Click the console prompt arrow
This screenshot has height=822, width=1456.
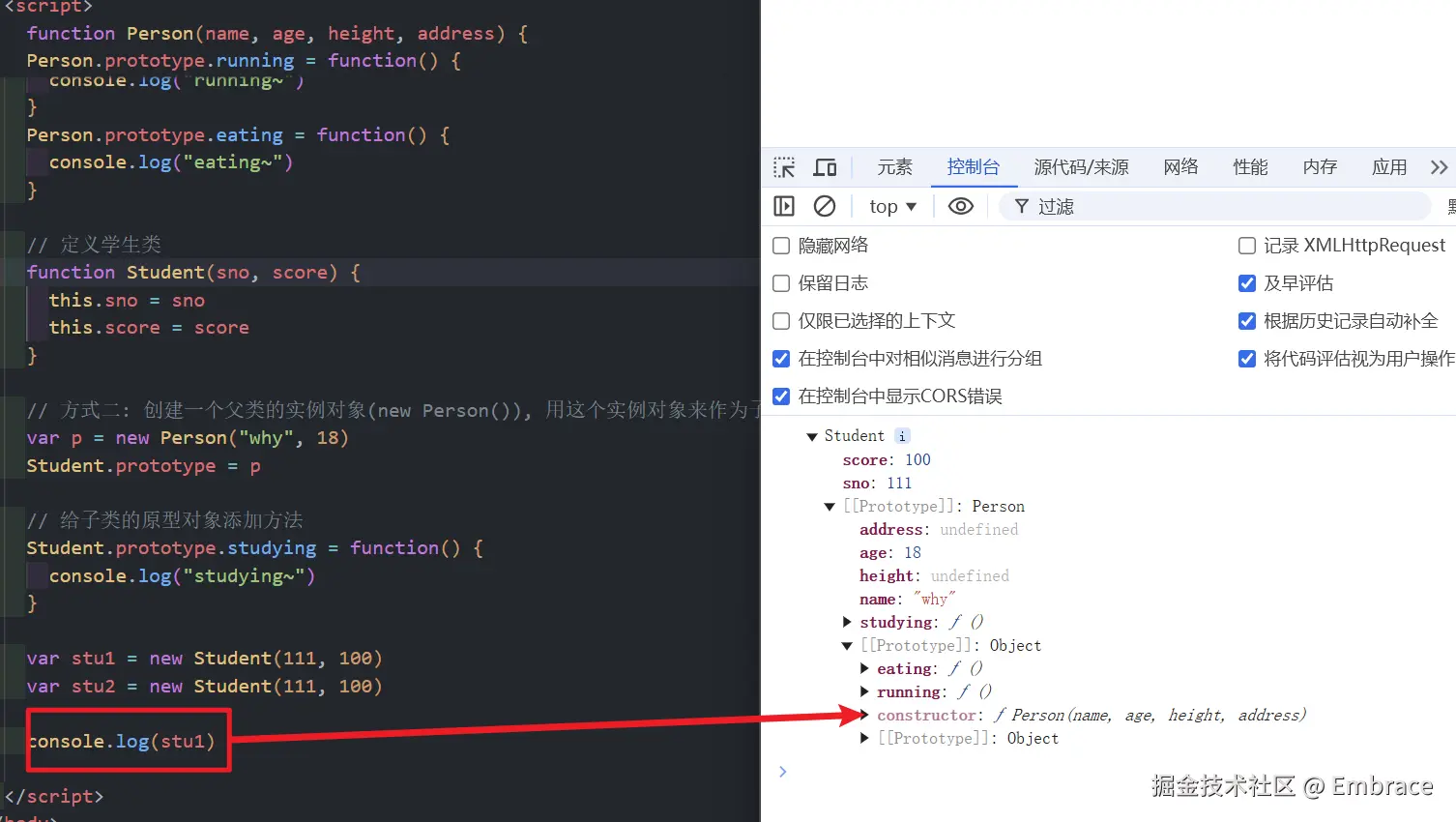[783, 772]
